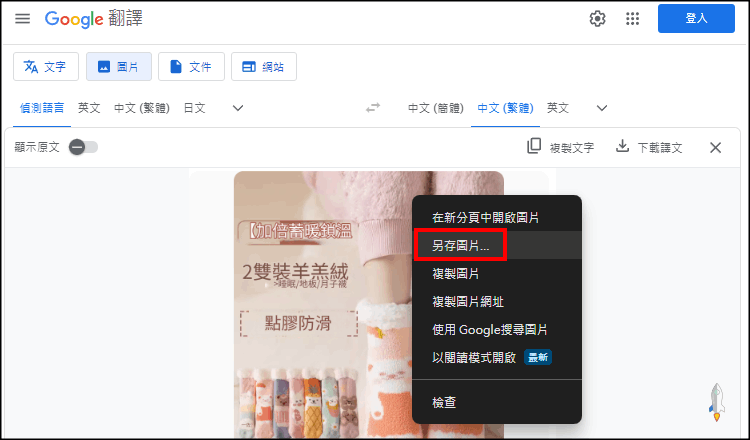Choose 另存圖片... in context menu

(497, 246)
